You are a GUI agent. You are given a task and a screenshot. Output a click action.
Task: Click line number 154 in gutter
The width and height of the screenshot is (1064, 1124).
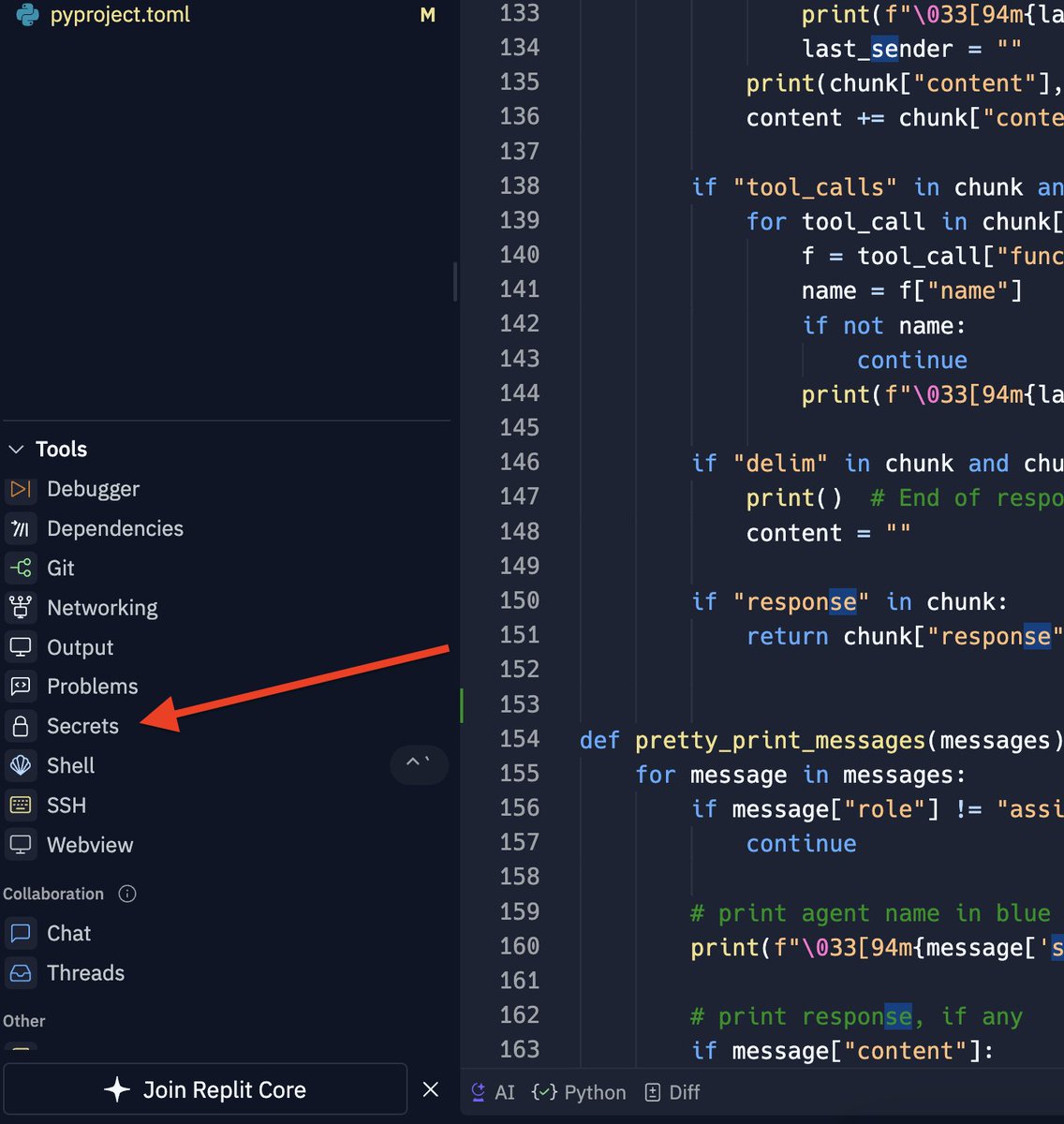[x=520, y=739]
